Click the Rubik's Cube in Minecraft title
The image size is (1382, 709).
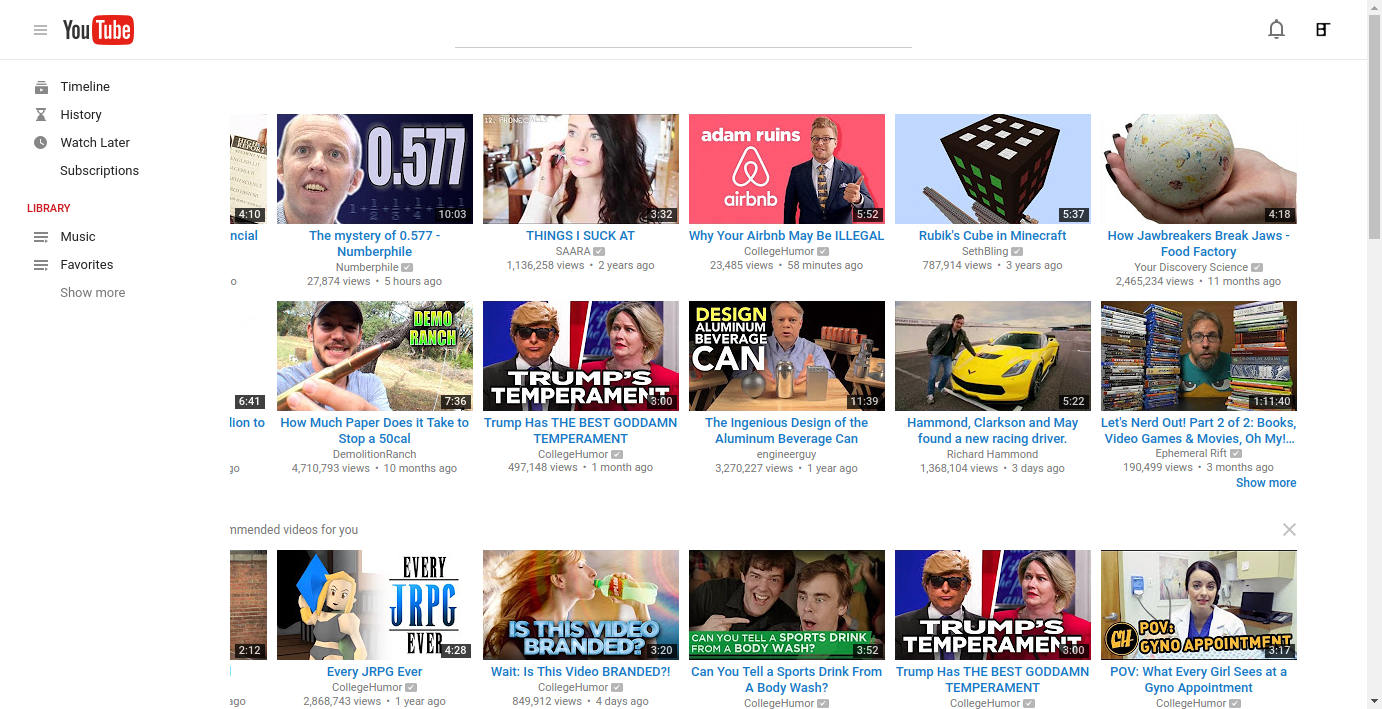(993, 236)
